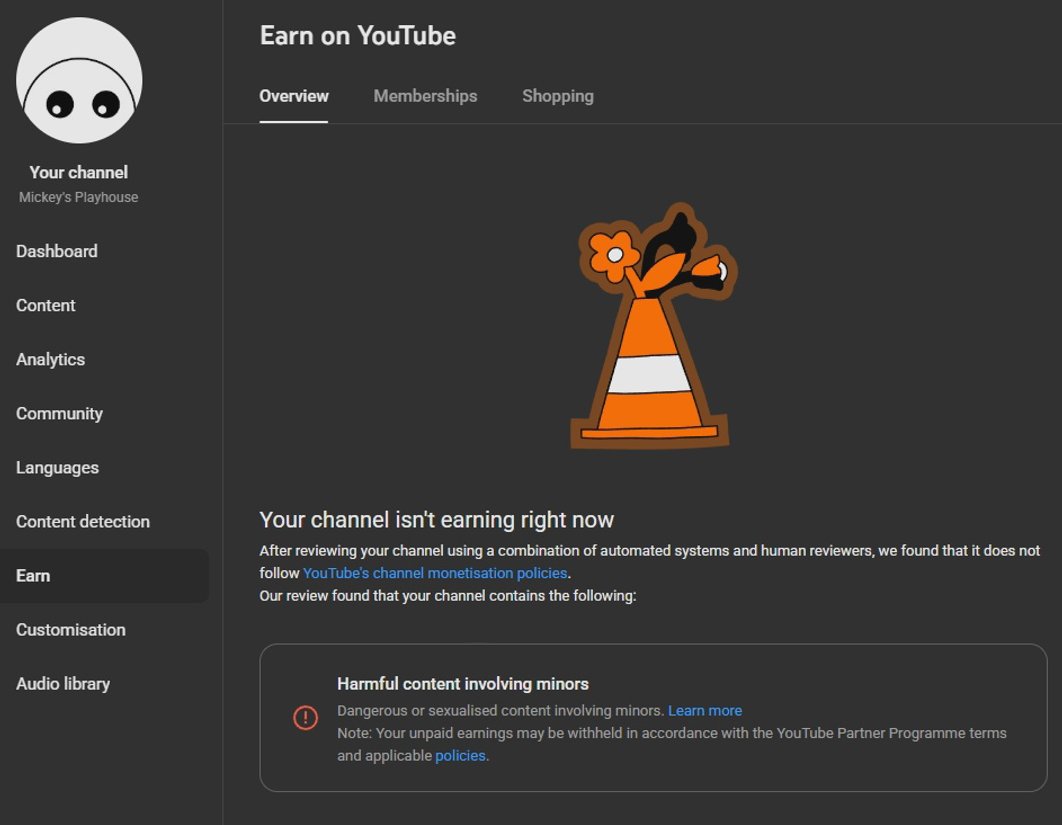
Task: Go to the Content section
Action: click(45, 305)
